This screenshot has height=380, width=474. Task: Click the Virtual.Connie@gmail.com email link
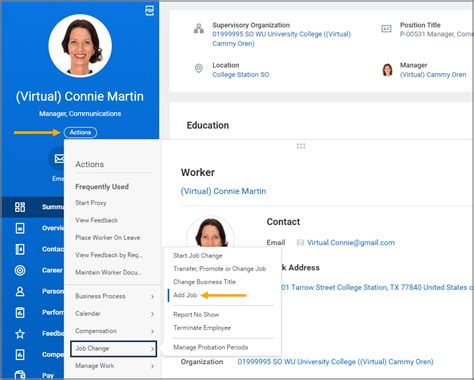pos(351,243)
